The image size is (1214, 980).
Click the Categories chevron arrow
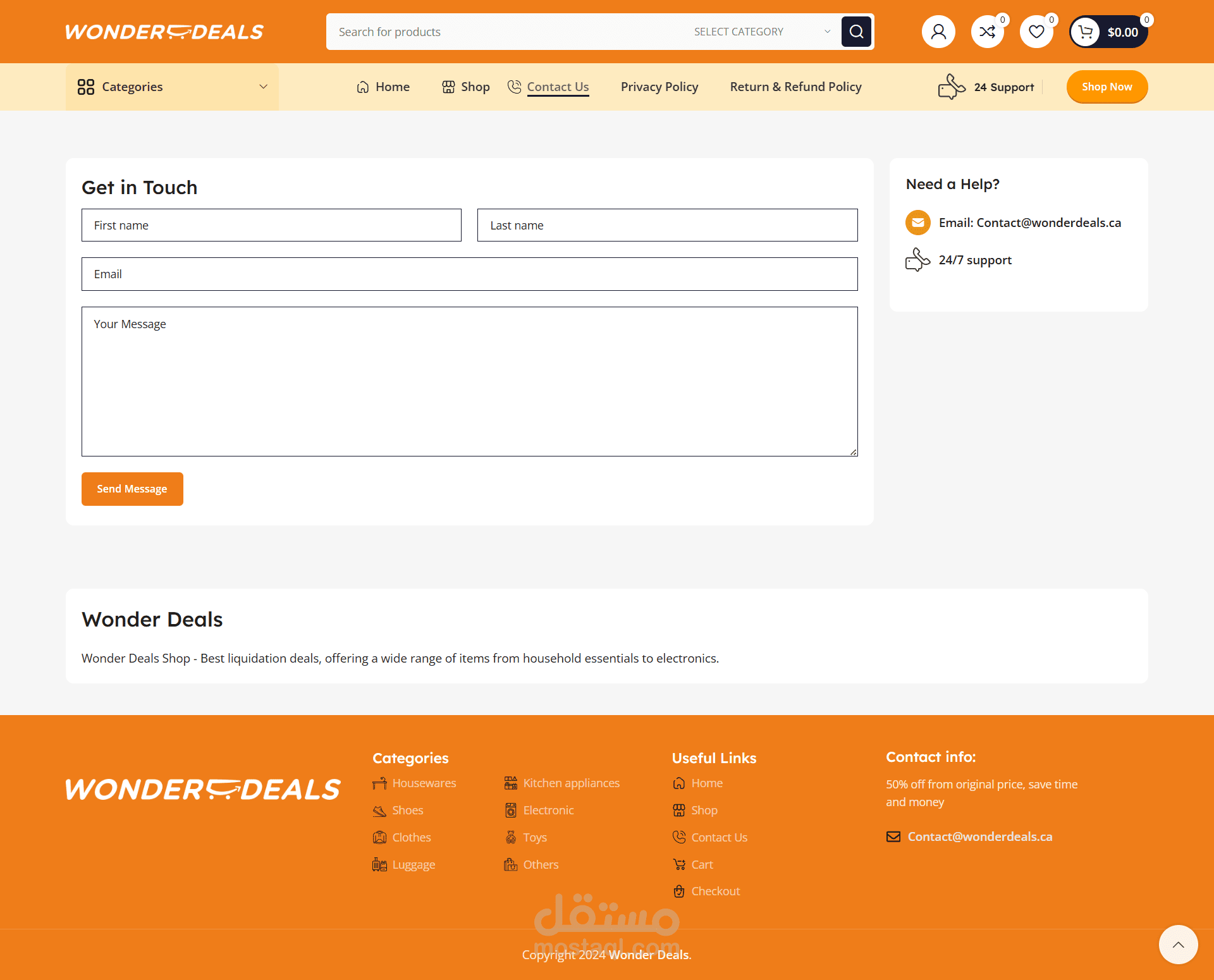click(x=264, y=87)
